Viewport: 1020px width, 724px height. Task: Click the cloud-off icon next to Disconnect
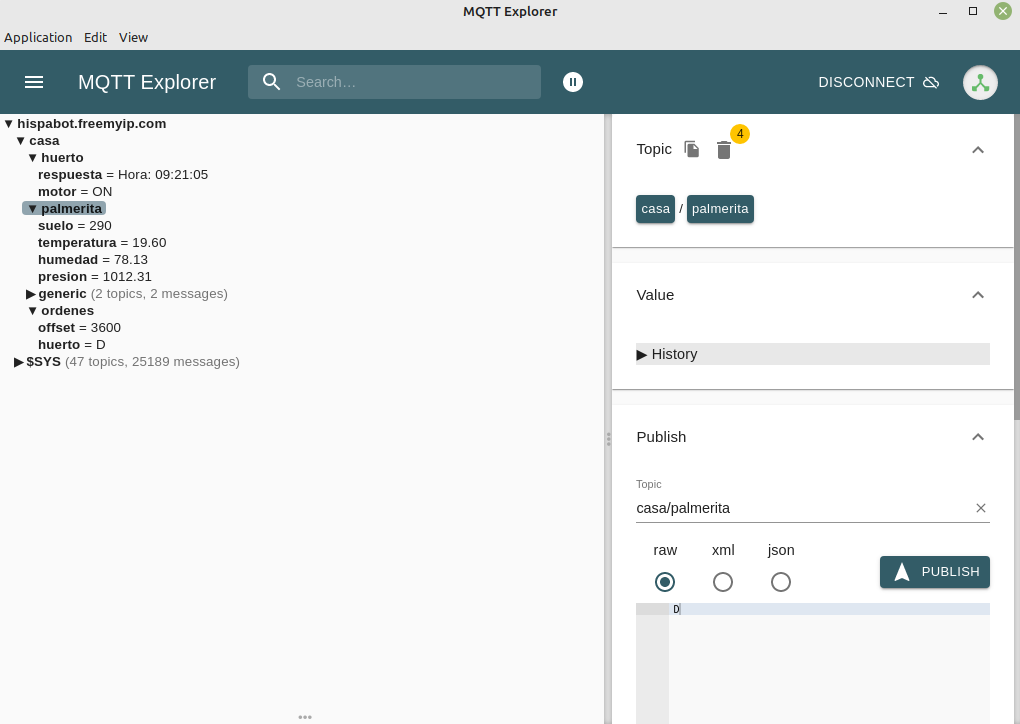click(x=932, y=82)
